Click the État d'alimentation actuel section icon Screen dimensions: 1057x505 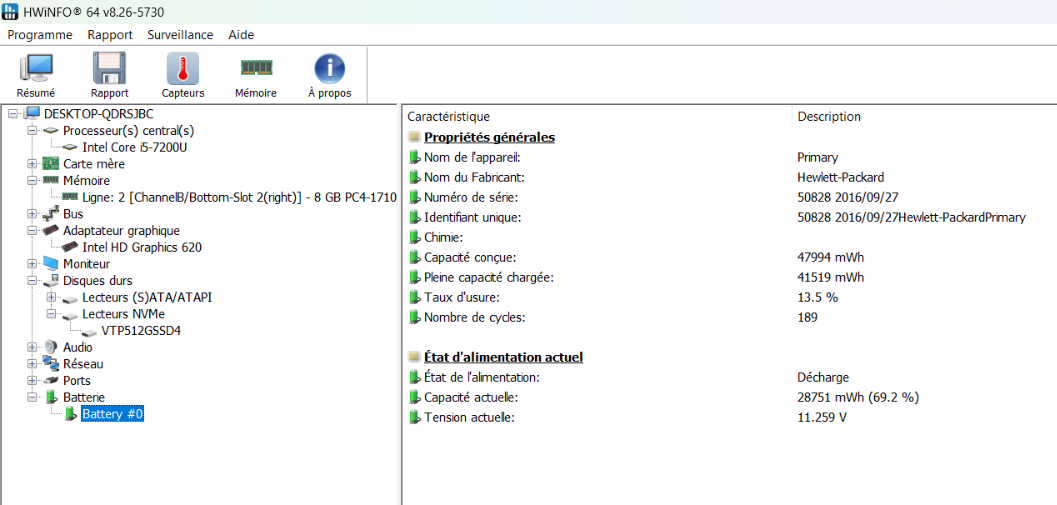(x=414, y=357)
